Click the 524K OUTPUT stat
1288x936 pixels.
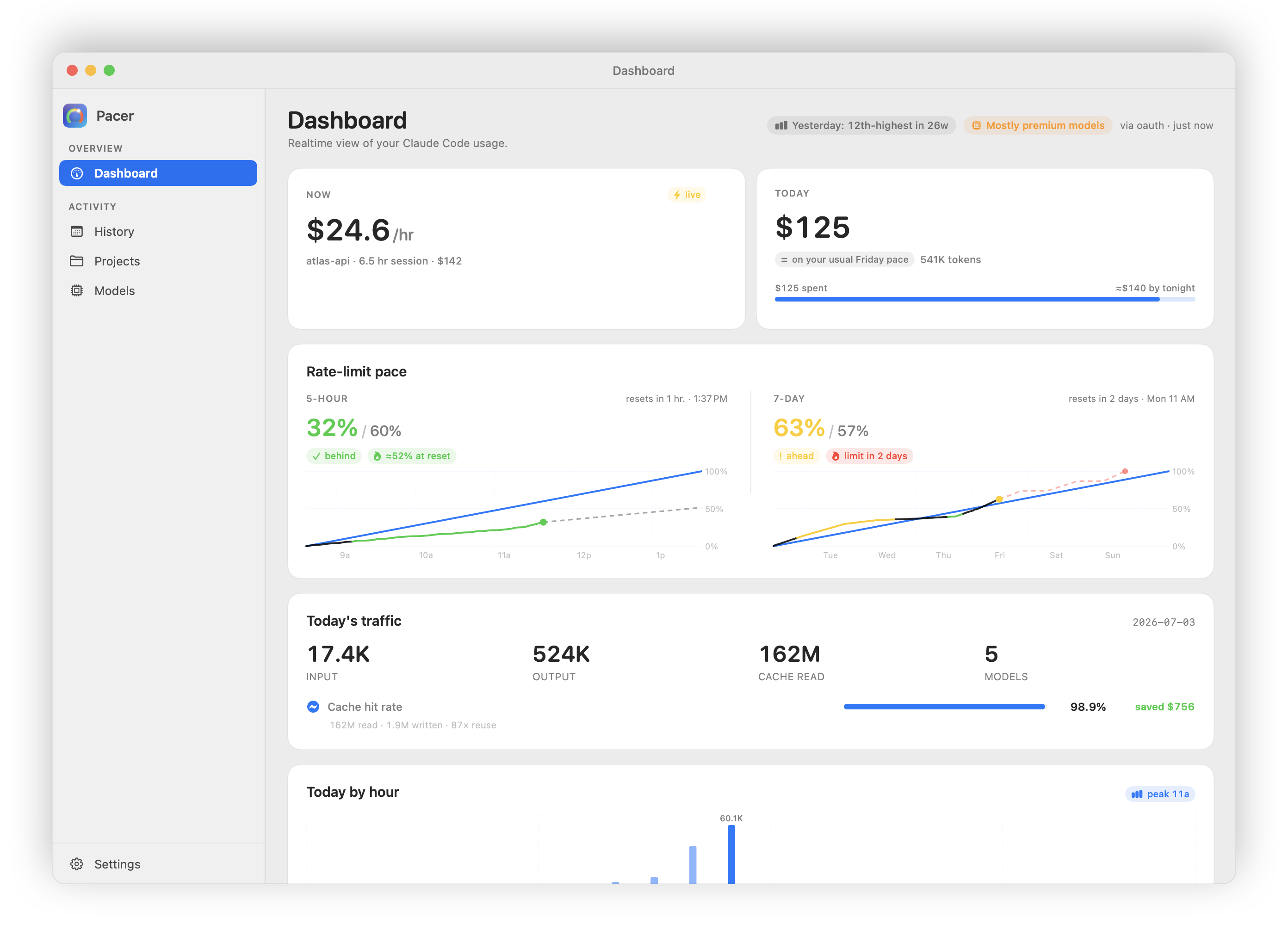[x=561, y=662]
